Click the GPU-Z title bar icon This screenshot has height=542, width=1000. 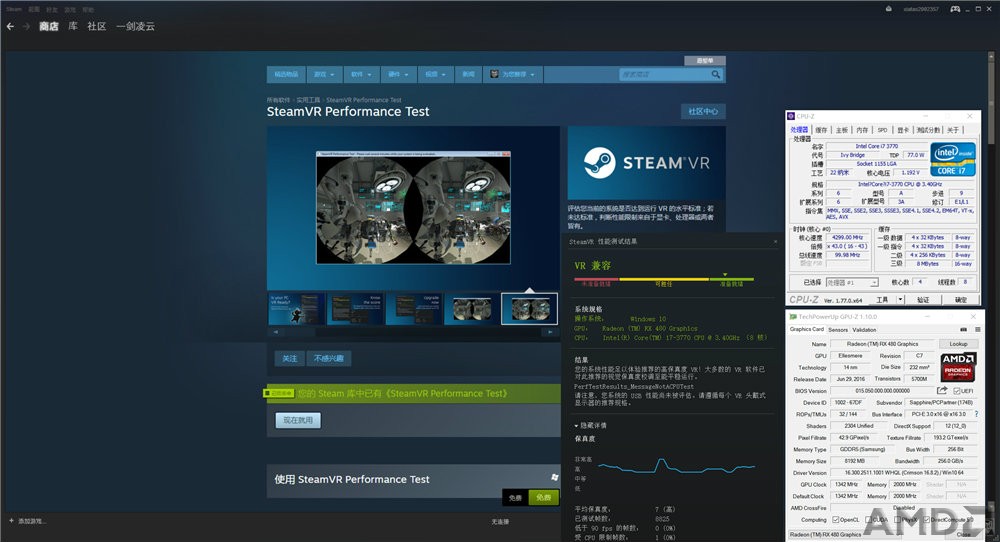click(793, 316)
